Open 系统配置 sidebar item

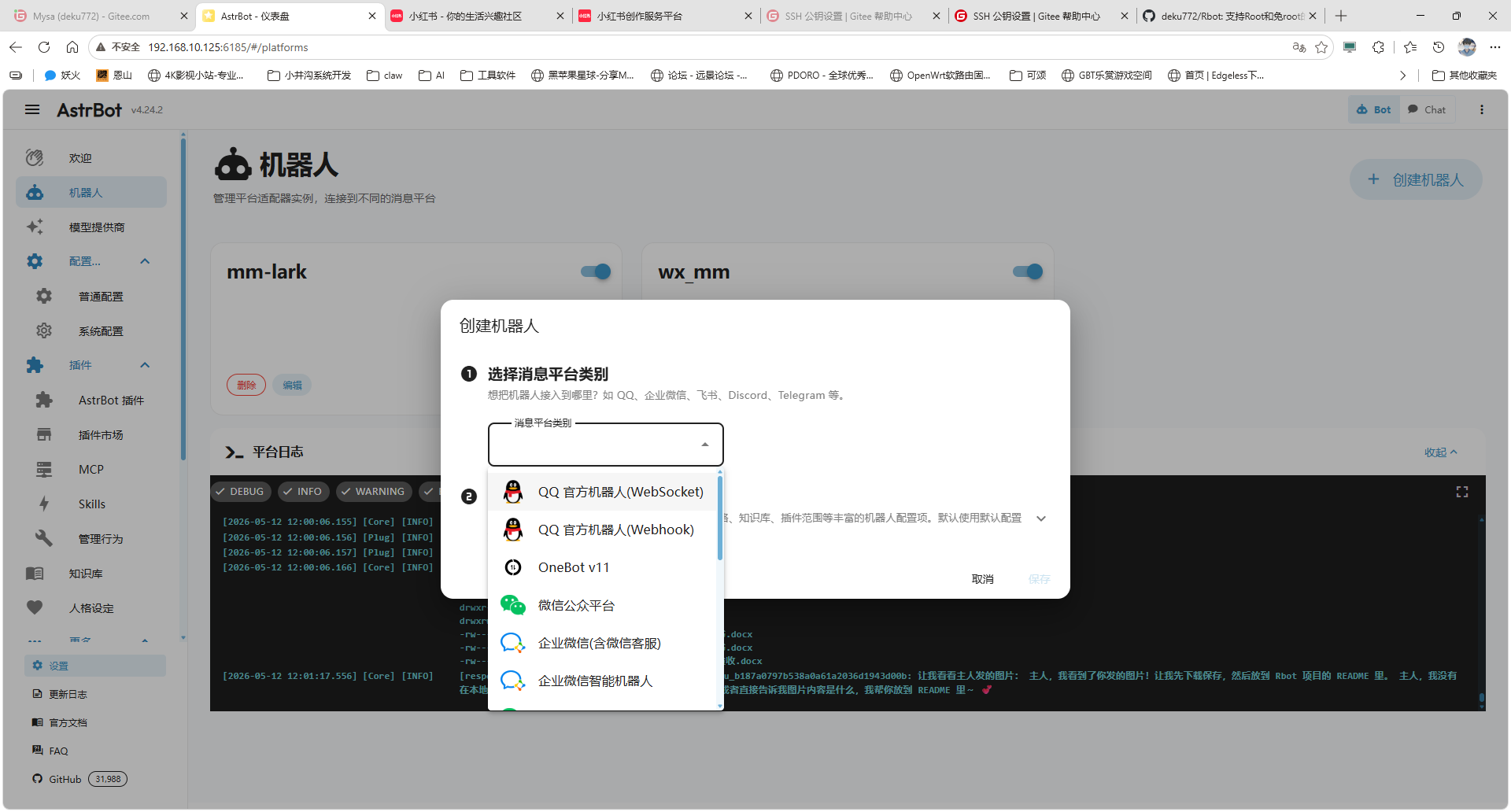click(91, 331)
